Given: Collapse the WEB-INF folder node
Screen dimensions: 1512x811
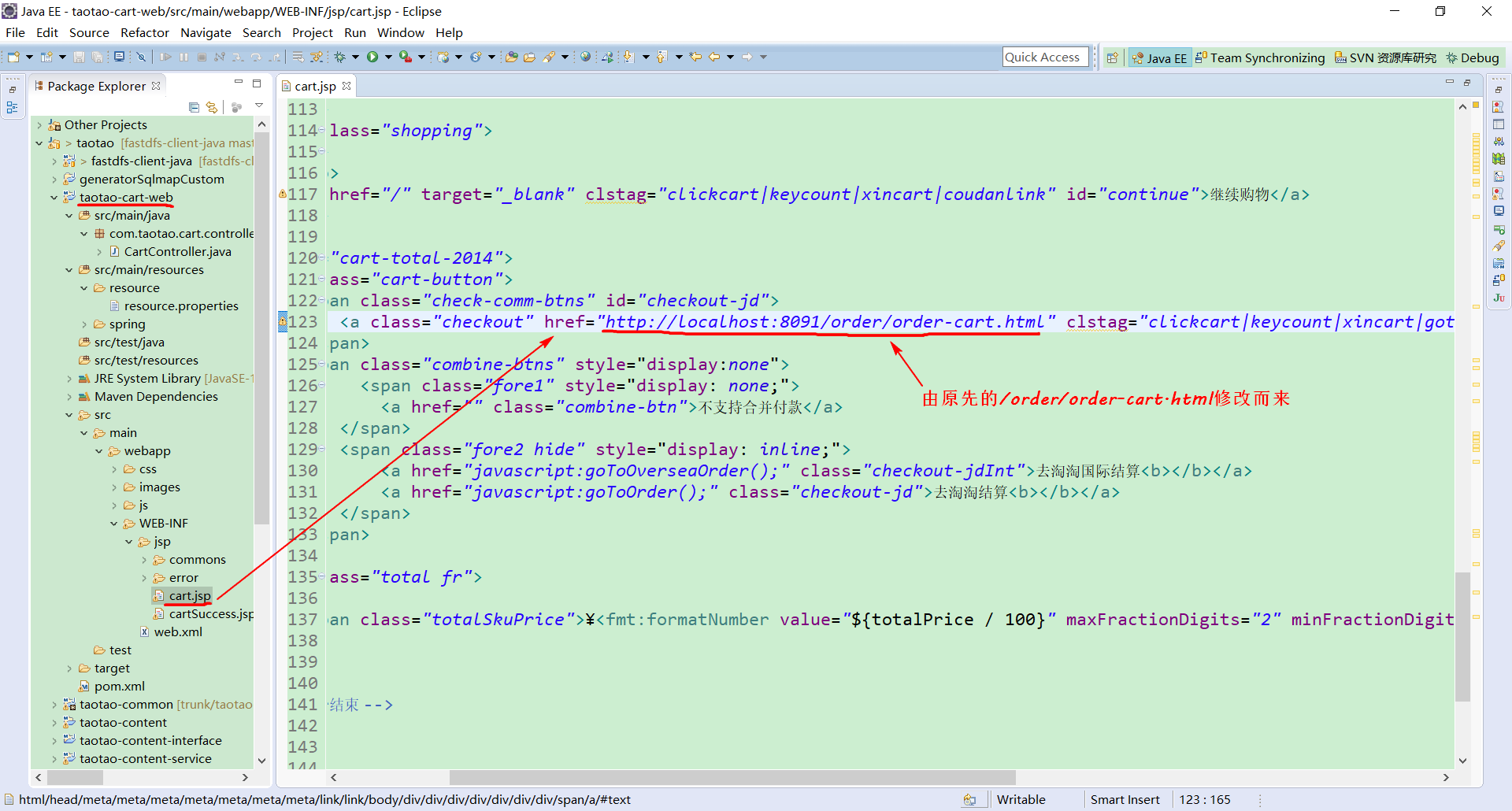Looking at the screenshot, I should 113,524.
